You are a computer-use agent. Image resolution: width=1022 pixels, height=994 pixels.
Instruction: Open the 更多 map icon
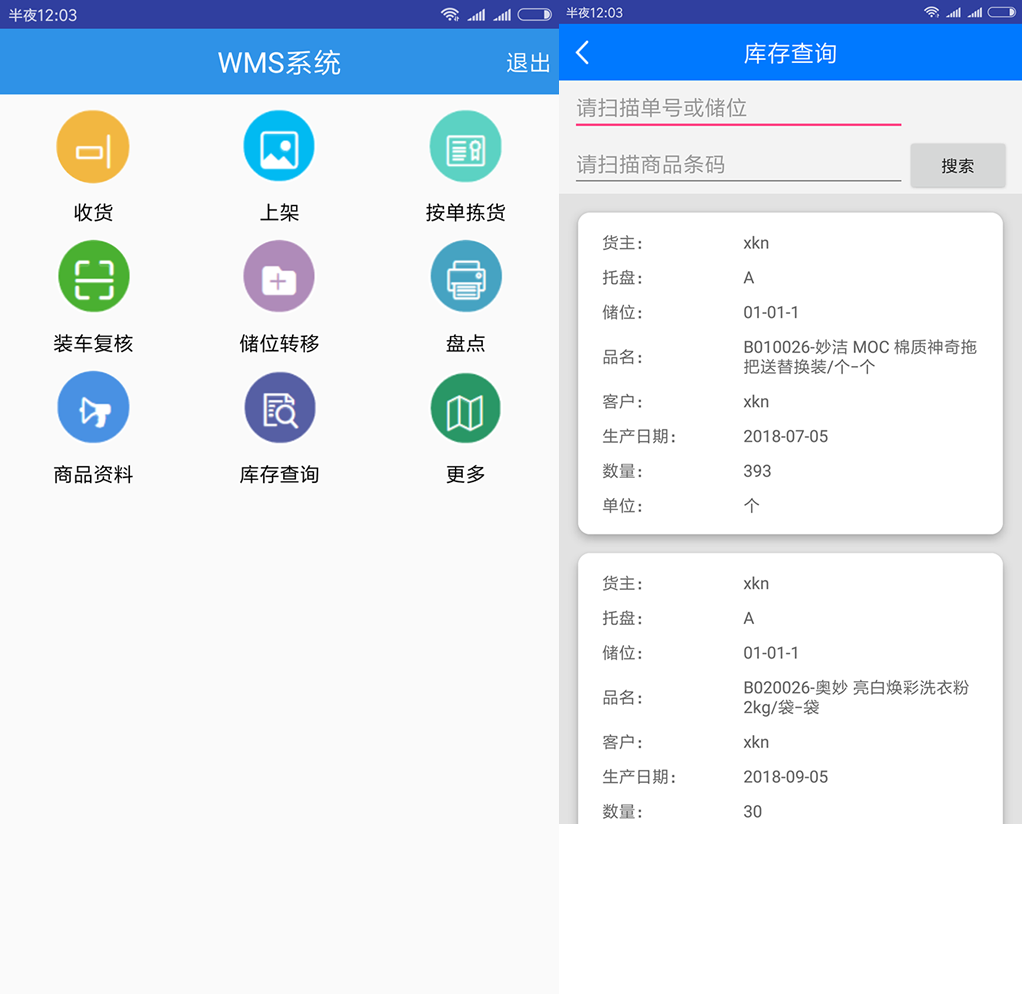point(465,408)
